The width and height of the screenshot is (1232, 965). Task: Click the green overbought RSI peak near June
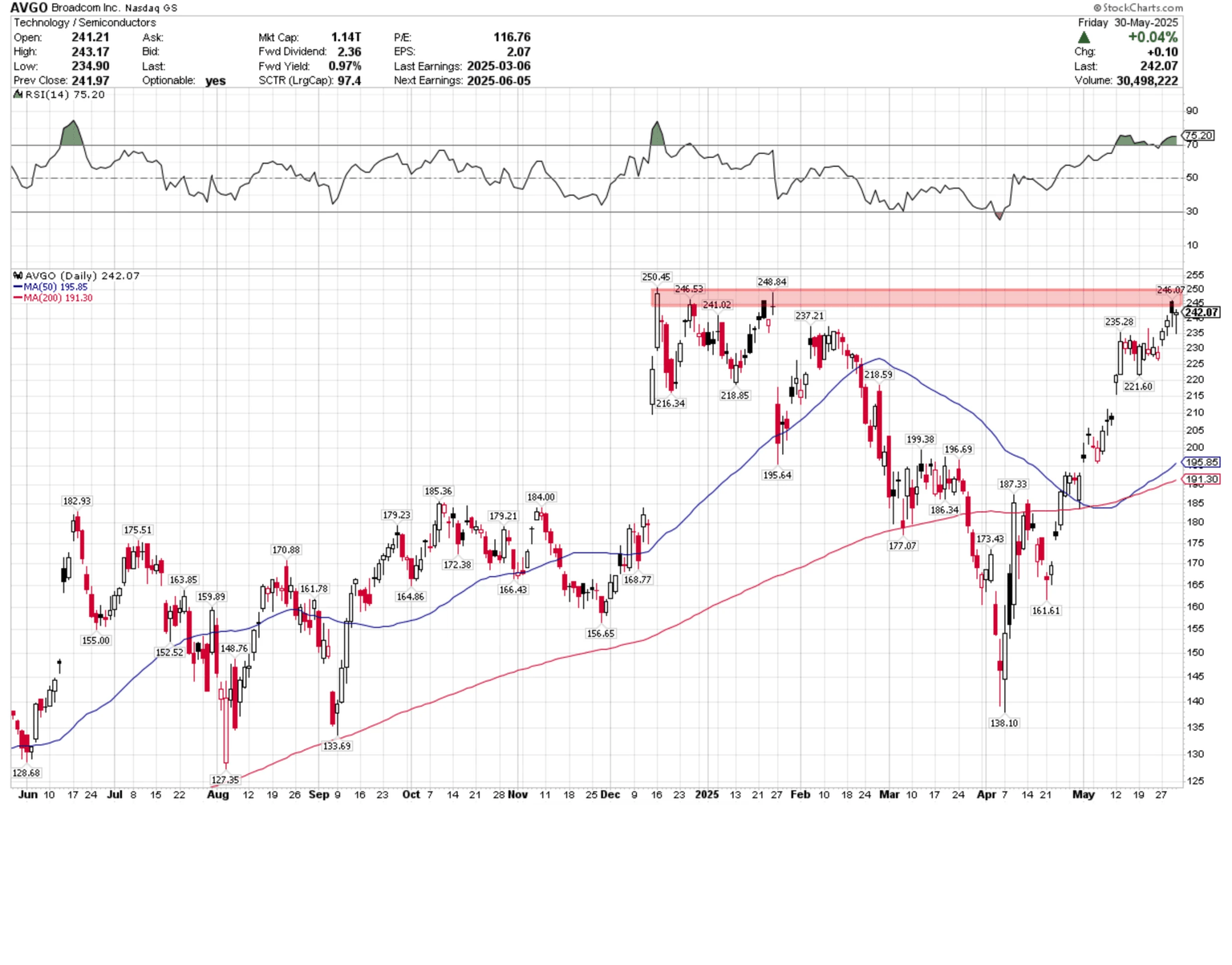72,133
